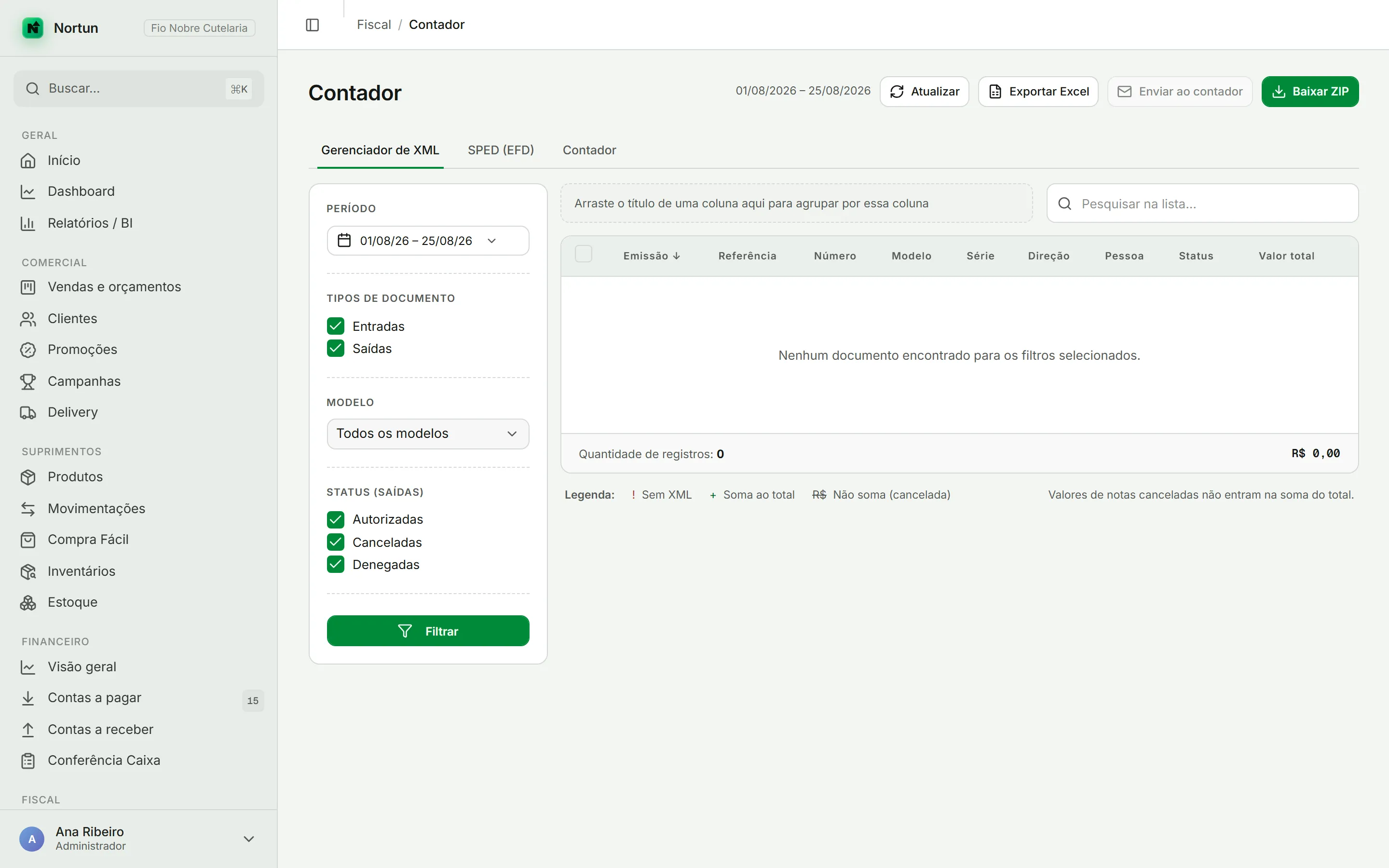
Task: Click the Pesquisar na lista field
Action: pyautogui.click(x=1202, y=203)
